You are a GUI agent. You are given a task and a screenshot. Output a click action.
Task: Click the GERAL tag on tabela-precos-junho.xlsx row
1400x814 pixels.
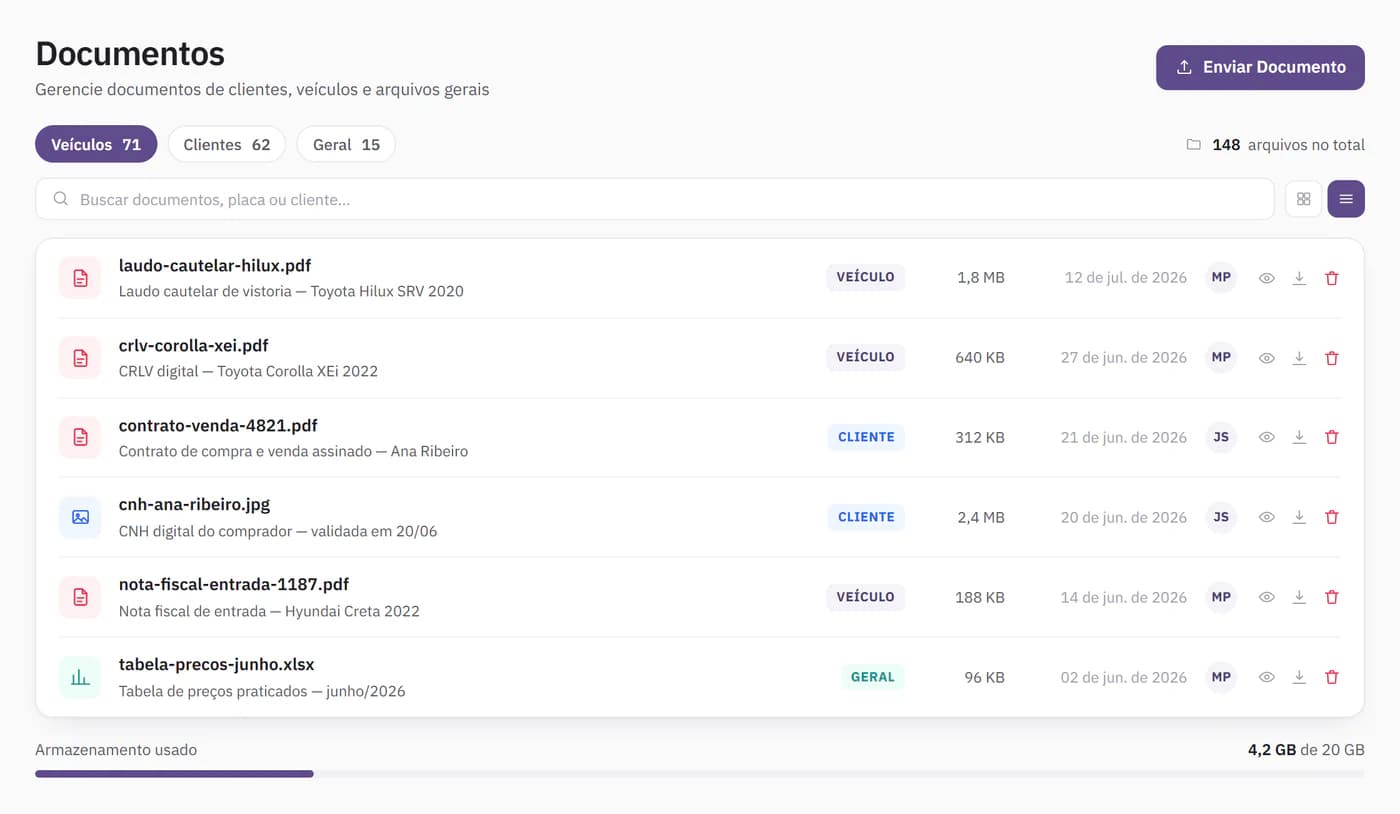(x=872, y=677)
